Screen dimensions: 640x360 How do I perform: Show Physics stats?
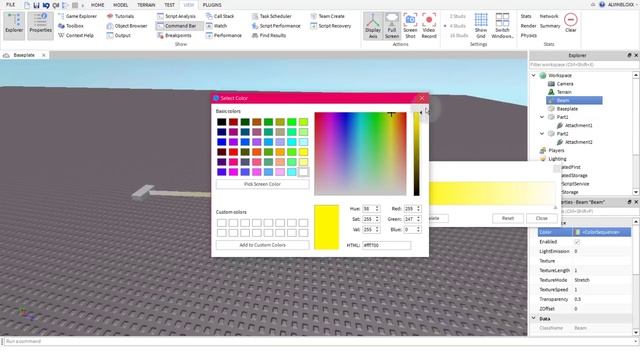pyautogui.click(x=529, y=36)
